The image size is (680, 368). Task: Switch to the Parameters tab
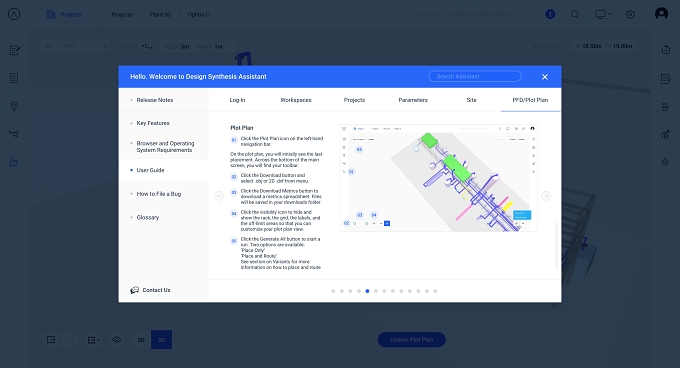coord(413,100)
